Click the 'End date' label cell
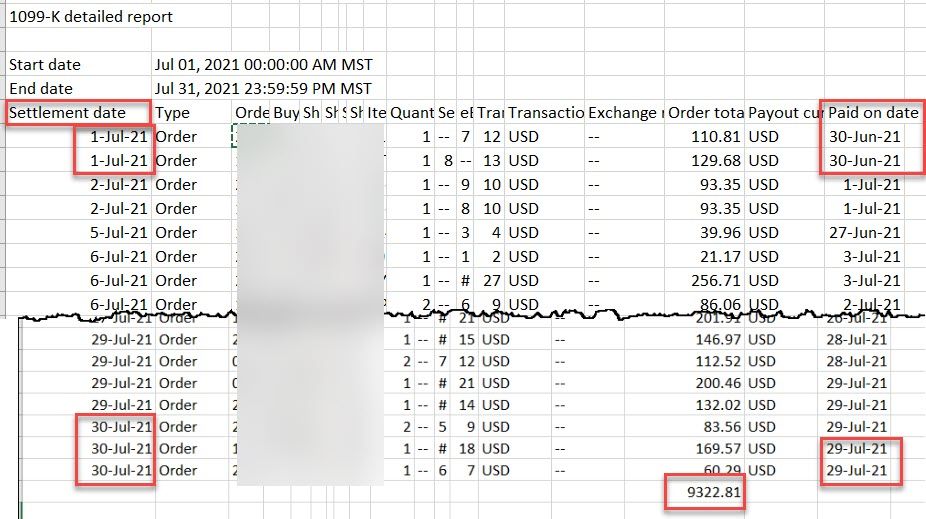 (40, 89)
